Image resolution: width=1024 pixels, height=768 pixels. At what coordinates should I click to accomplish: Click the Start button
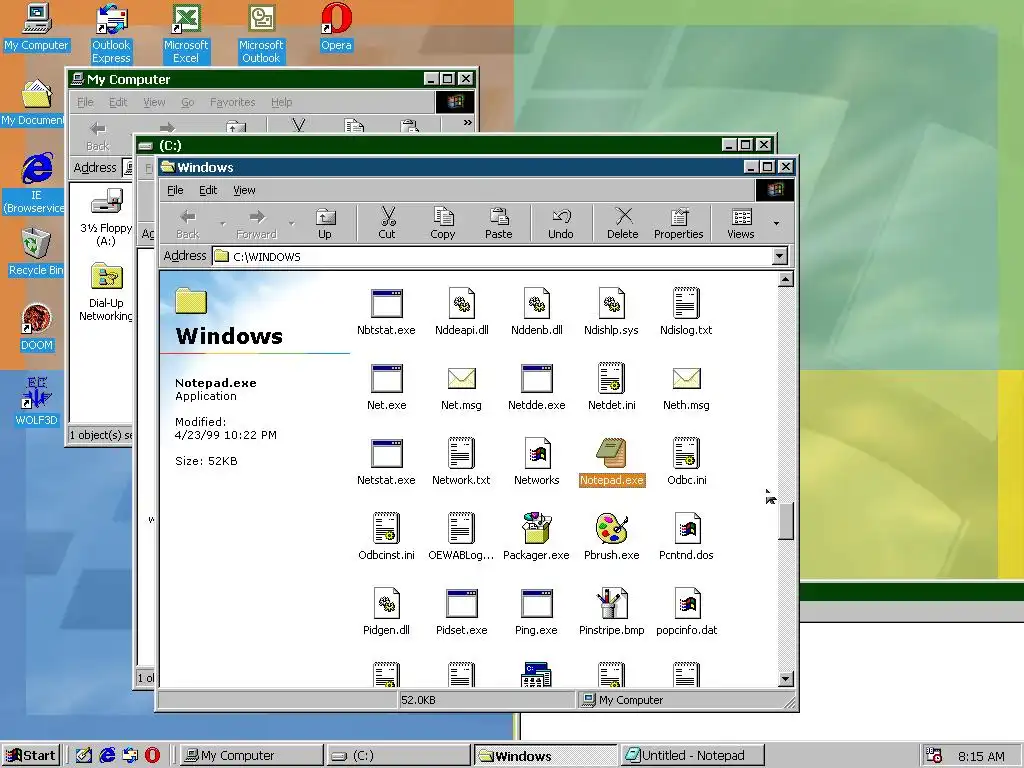pos(31,756)
